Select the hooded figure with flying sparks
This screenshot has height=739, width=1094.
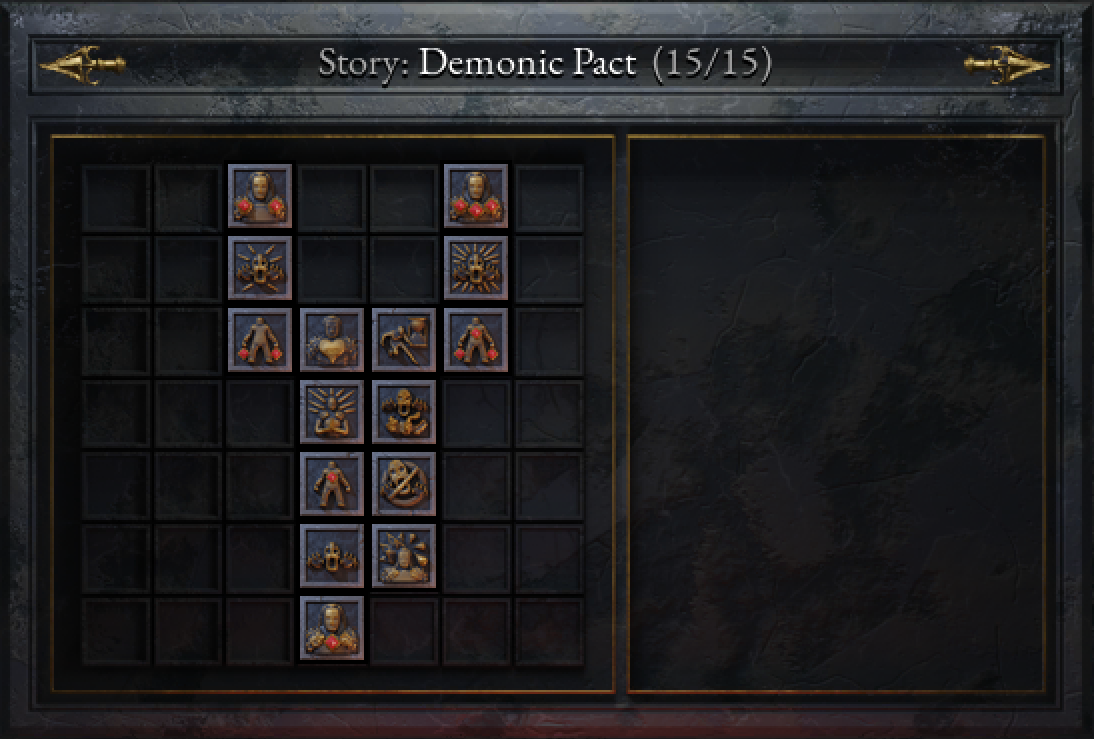pos(404,556)
